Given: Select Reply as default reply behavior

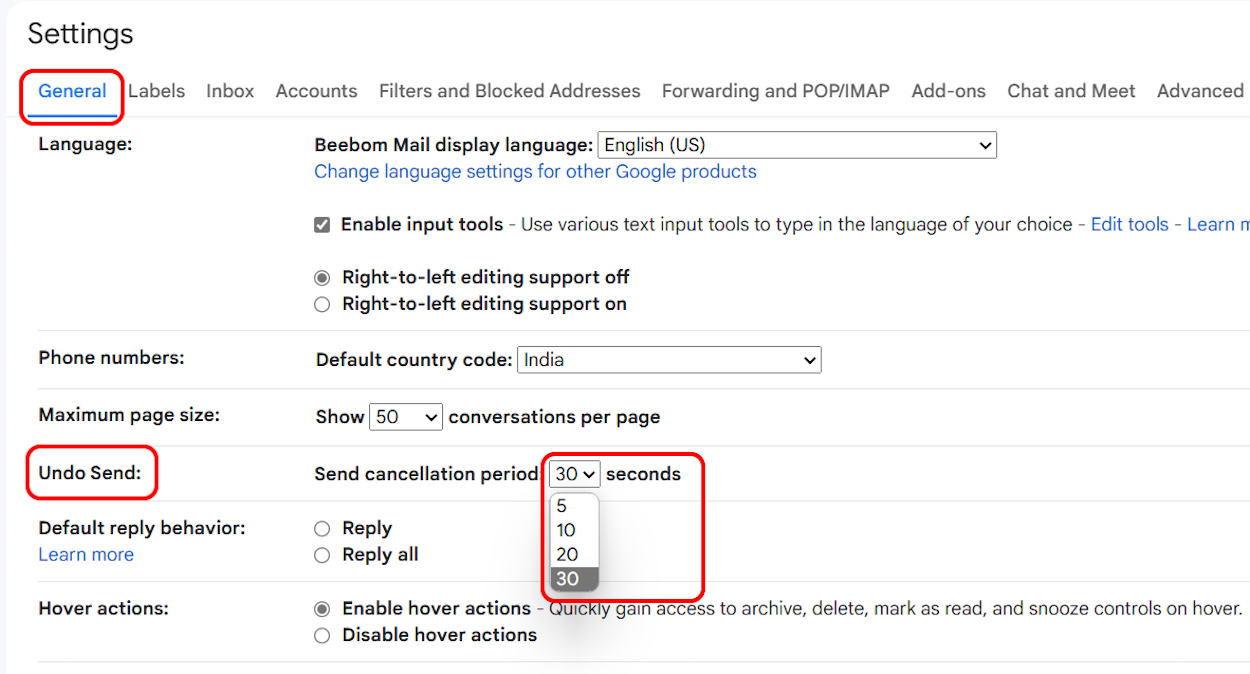Looking at the screenshot, I should pyautogui.click(x=322, y=528).
